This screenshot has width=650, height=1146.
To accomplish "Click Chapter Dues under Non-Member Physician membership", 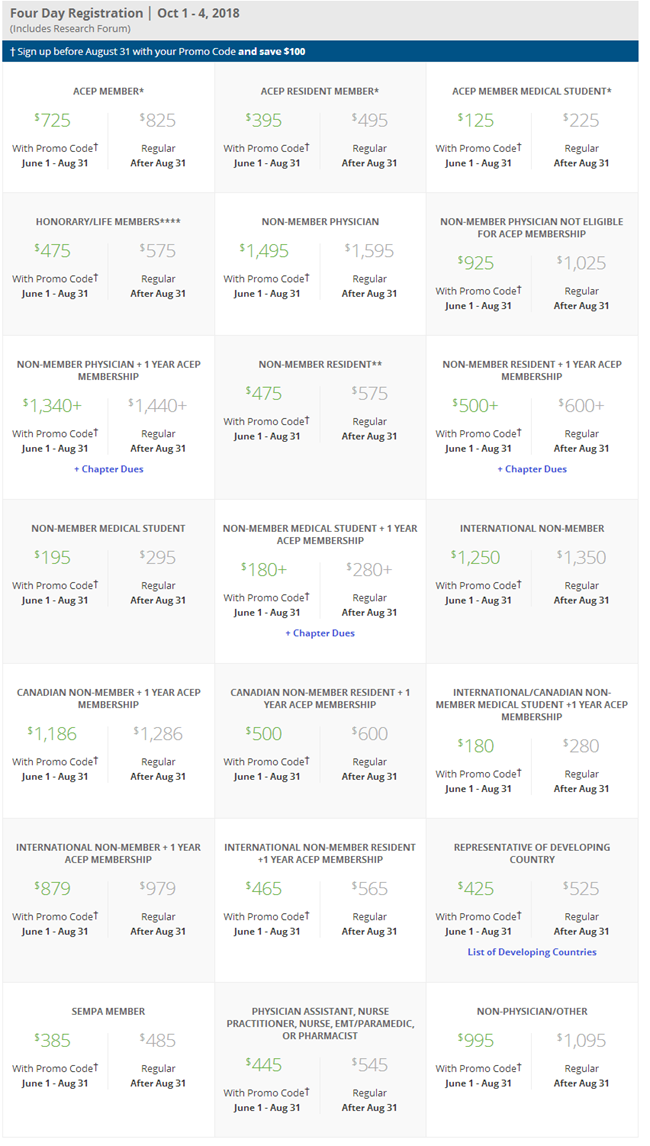I will point(108,469).
